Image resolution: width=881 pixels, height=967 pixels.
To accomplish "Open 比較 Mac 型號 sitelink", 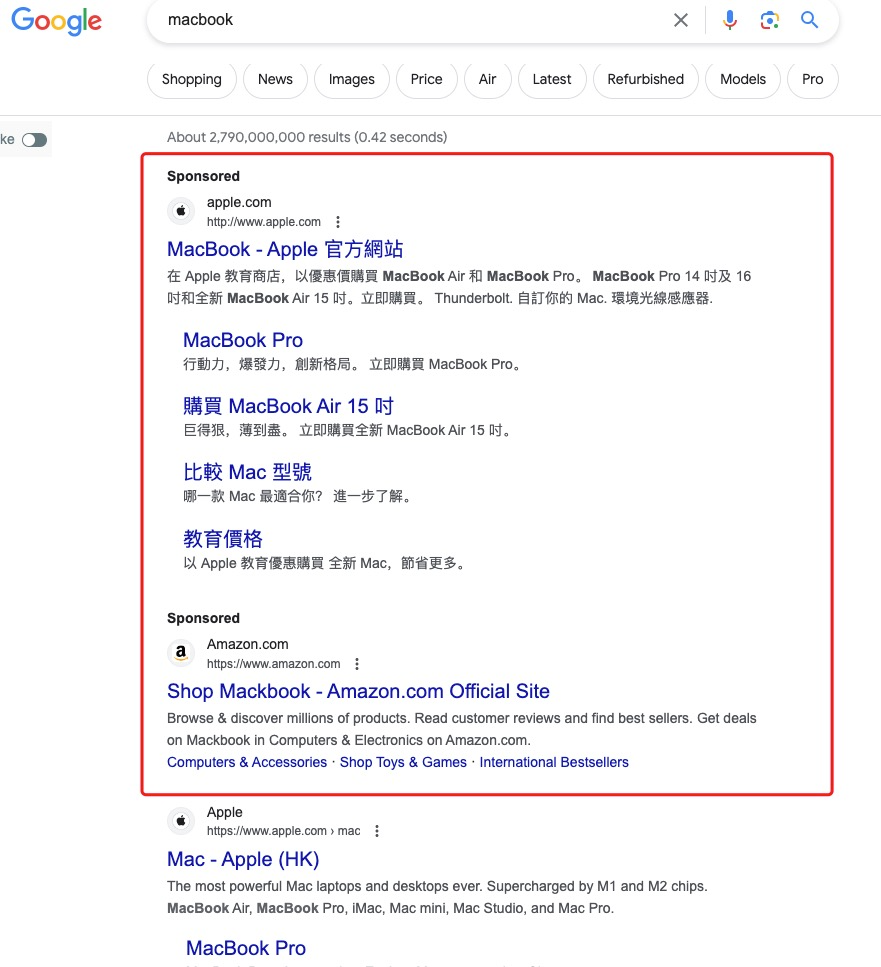I will [x=247, y=472].
